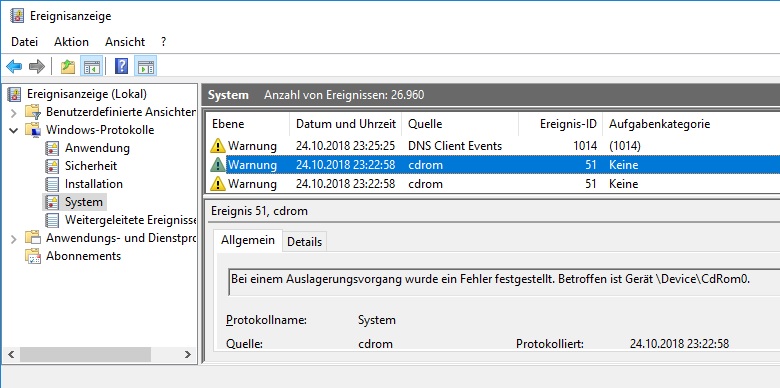Image resolution: width=780 pixels, height=388 pixels.
Task: Sort by the Ebene column header
Action: click(x=248, y=124)
